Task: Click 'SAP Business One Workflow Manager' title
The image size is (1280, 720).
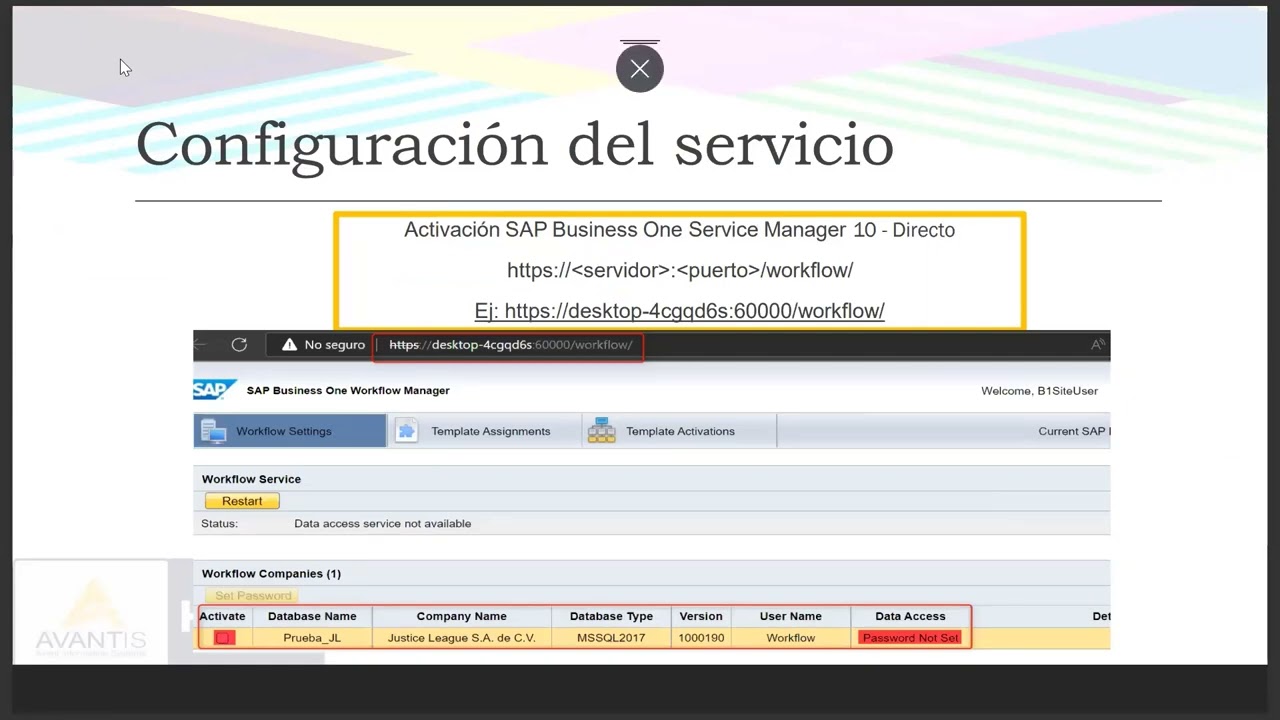Action: point(348,391)
